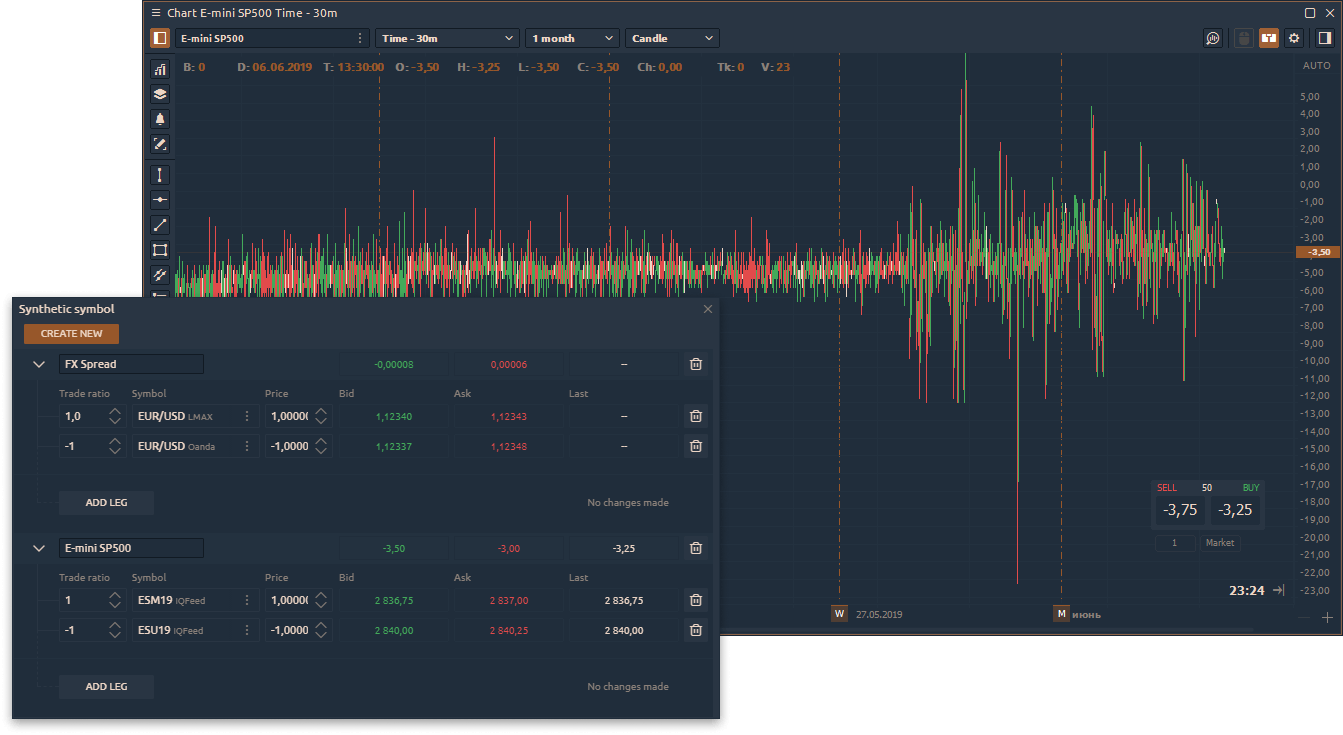Open the layers overlay tool
1343x735 pixels.
(160, 94)
